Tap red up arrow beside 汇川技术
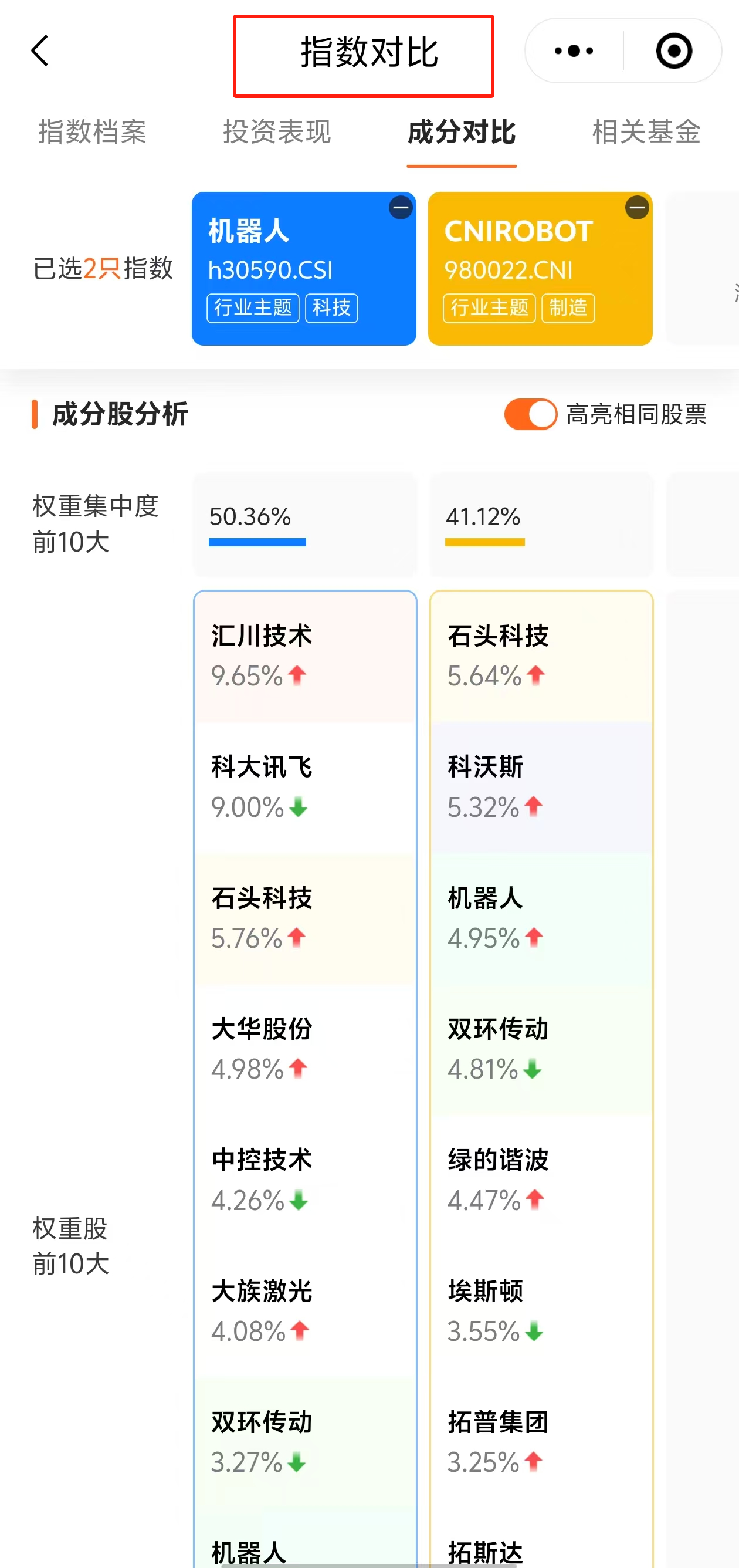Screen dimensions: 739x1568 (297, 675)
